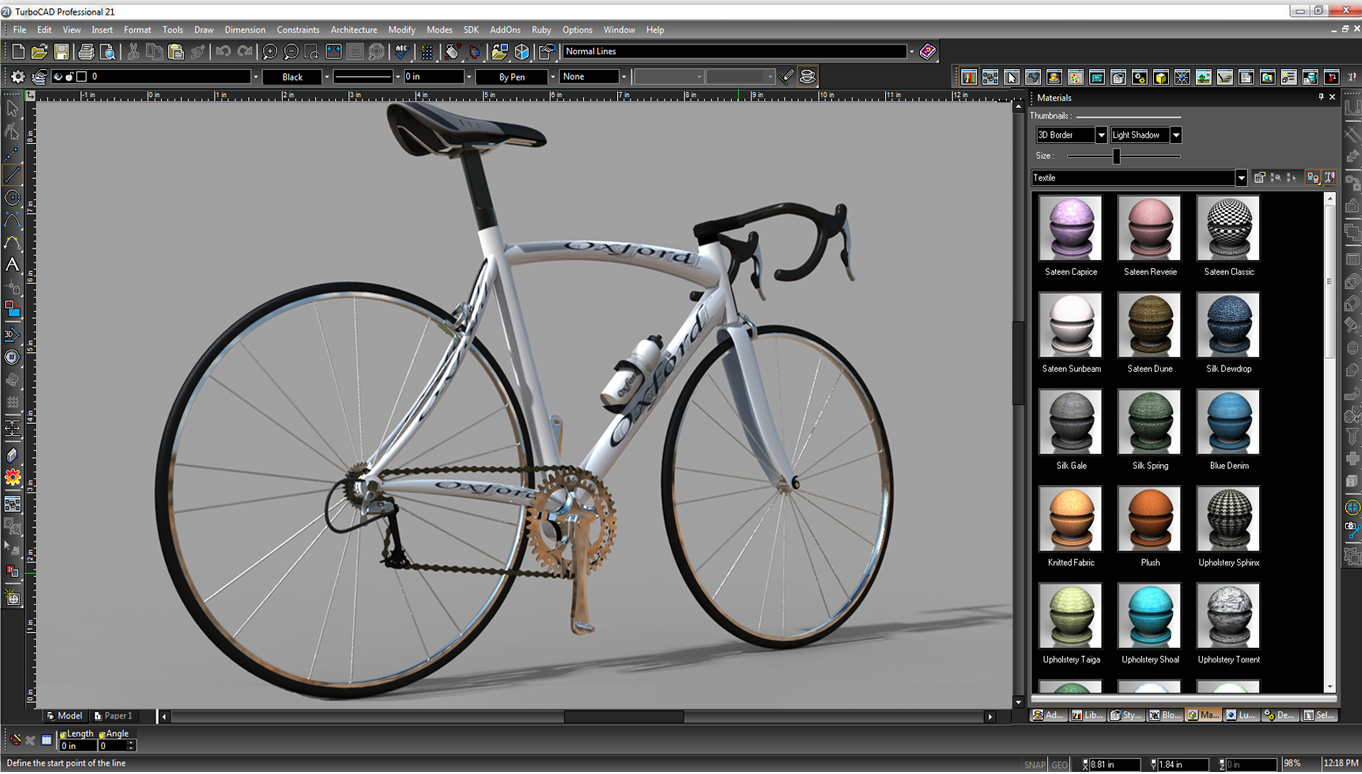The image size is (1362, 774).
Task: Click the Length input field
Action: coord(77,746)
